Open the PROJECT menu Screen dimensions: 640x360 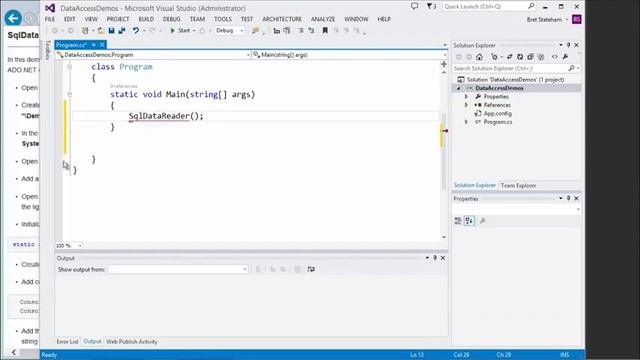[118, 19]
